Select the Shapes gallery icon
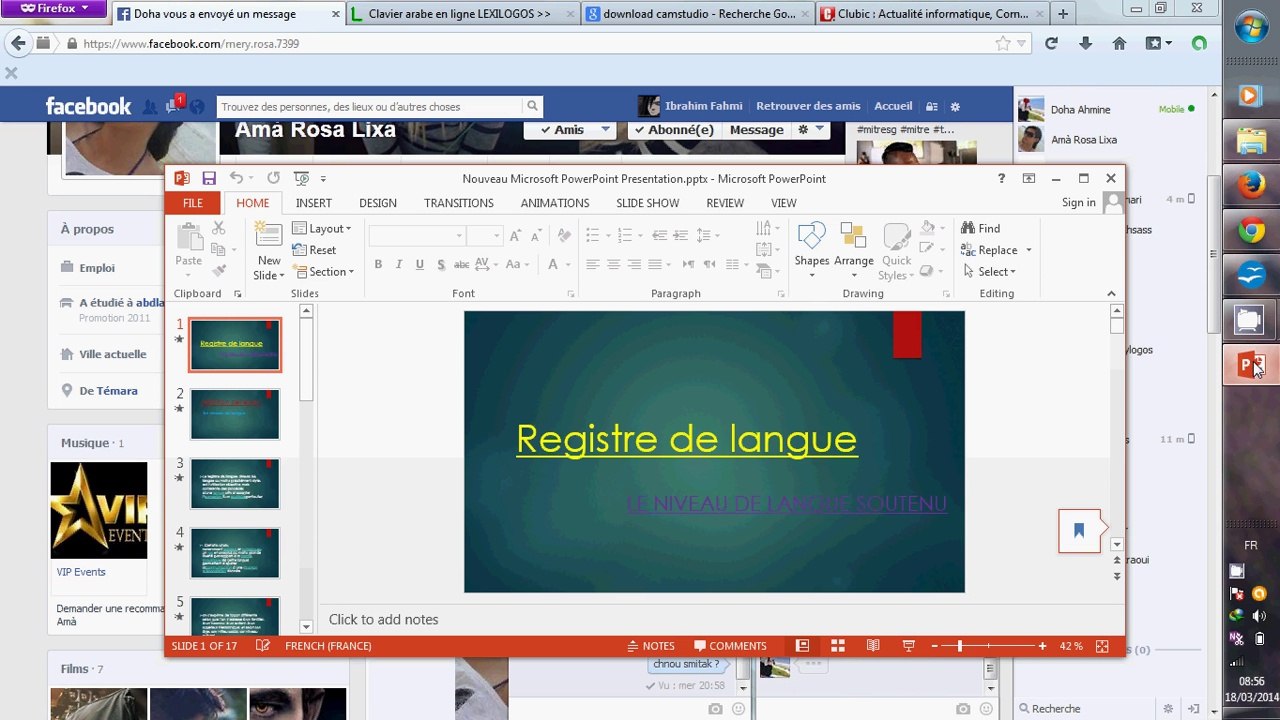This screenshot has width=1280, height=720. [x=812, y=238]
